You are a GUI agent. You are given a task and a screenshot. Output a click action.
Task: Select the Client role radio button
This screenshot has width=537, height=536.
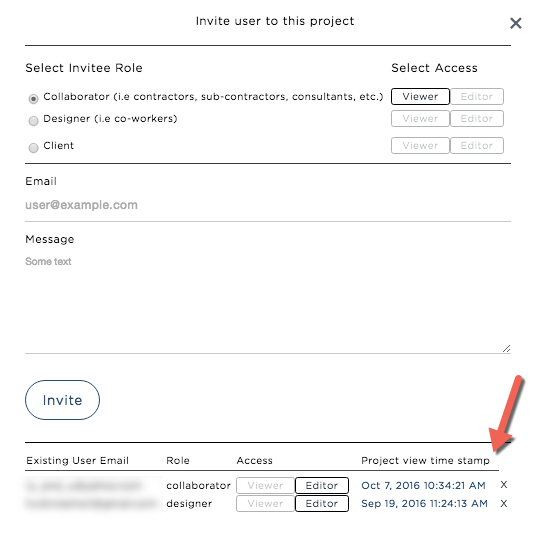33,148
